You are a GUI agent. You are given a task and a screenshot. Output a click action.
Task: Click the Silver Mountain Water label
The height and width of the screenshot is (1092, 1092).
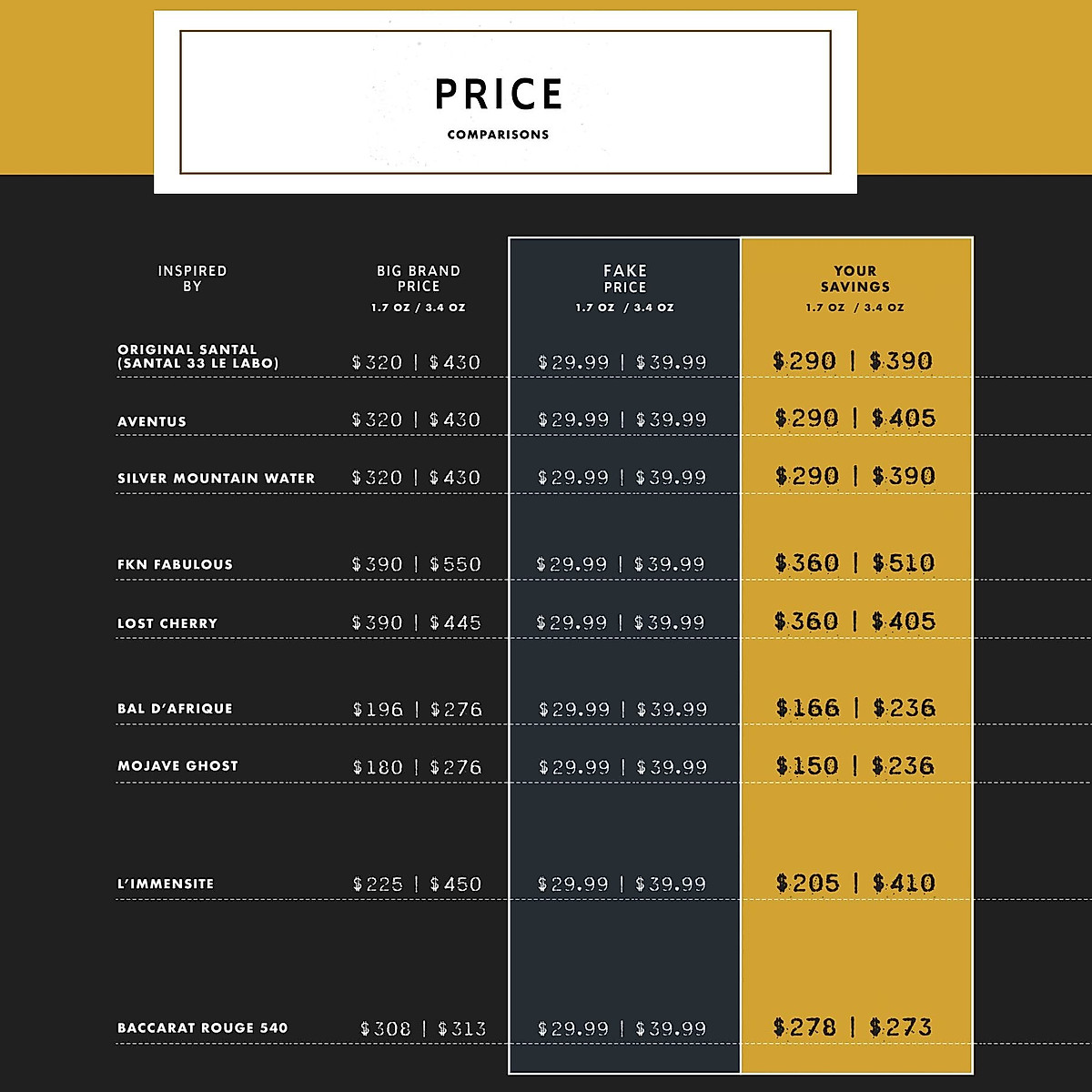pyautogui.click(x=216, y=478)
